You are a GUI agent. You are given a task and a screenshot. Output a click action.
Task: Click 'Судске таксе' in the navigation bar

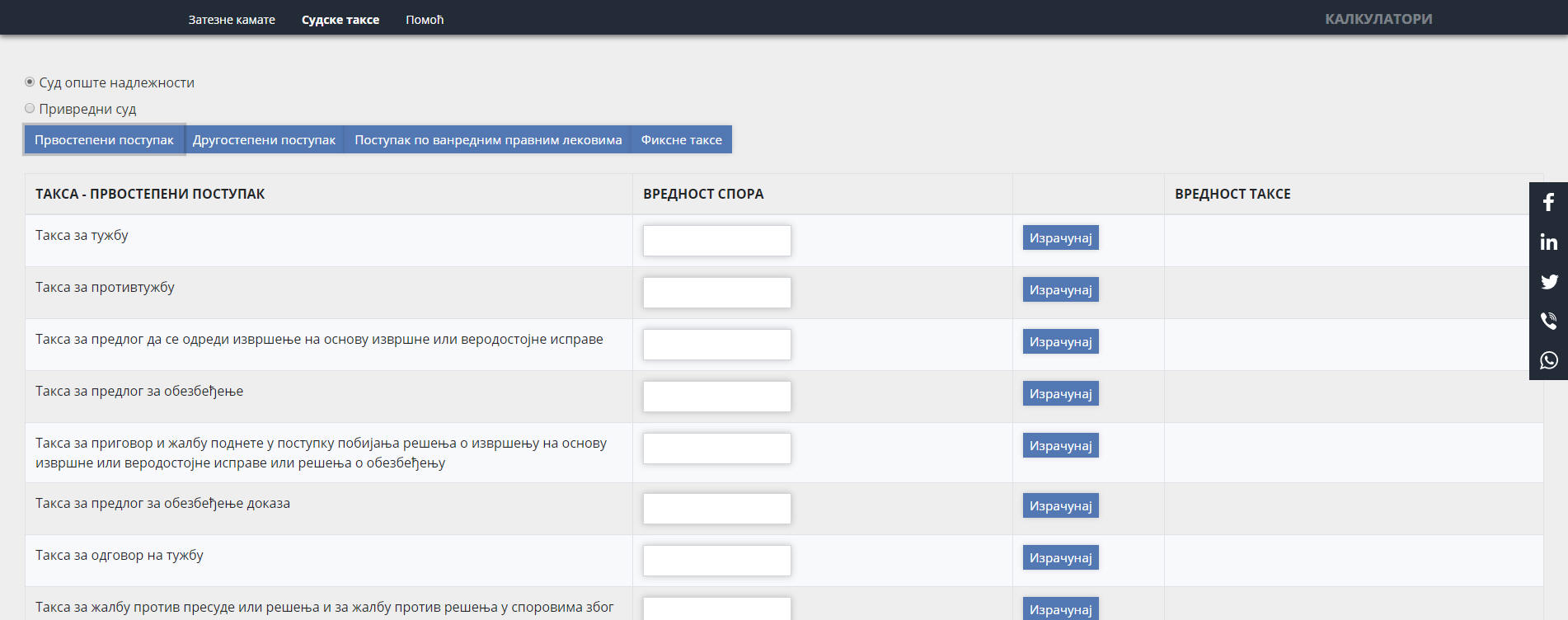[340, 20]
